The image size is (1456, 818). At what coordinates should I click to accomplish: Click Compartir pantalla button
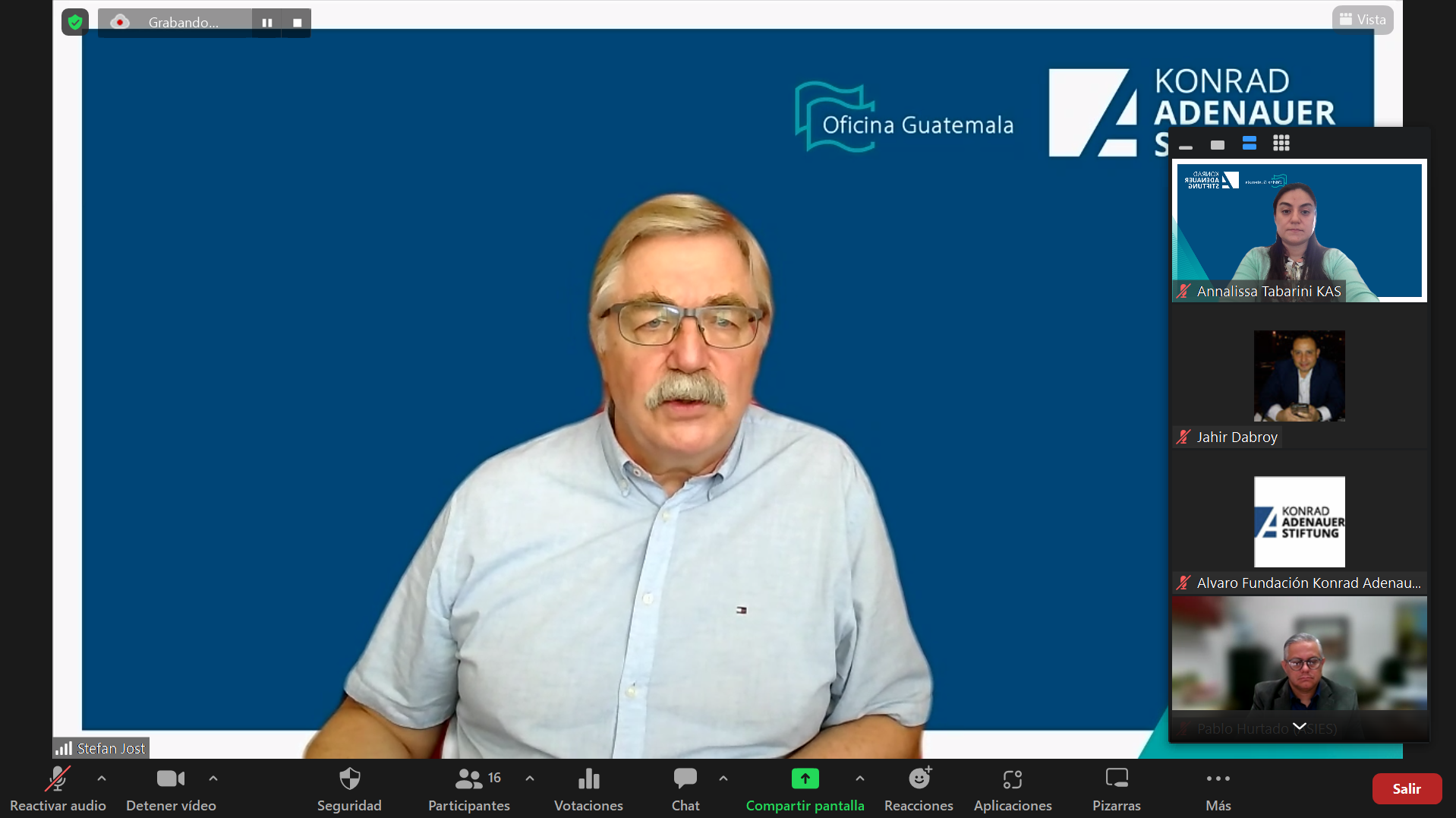tap(805, 788)
